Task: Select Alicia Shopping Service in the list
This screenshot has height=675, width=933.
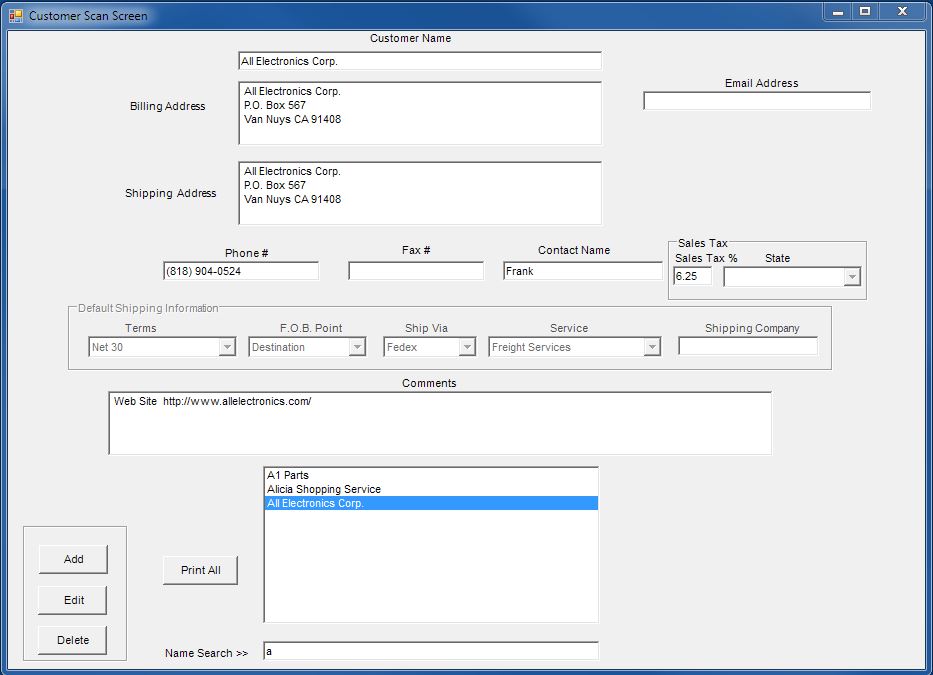Action: point(431,489)
